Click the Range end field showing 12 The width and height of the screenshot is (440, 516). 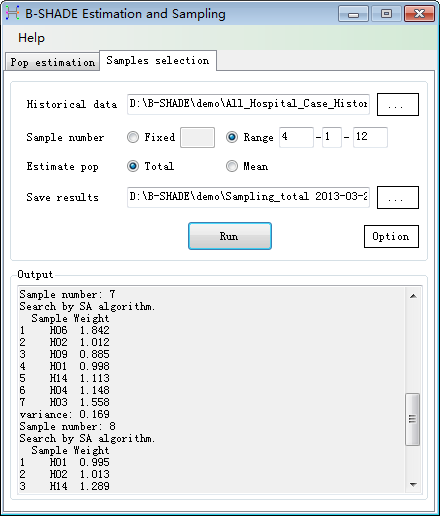point(370,137)
